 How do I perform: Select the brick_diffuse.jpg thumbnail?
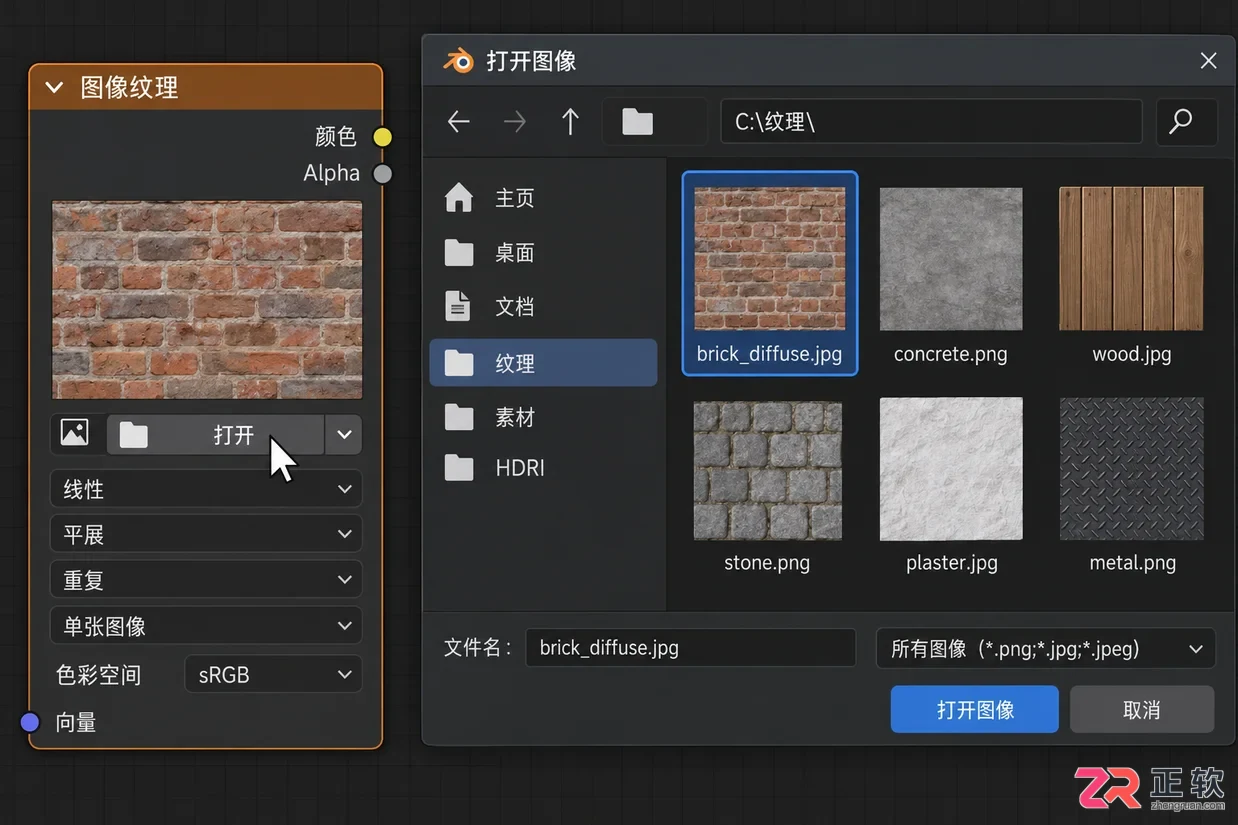coord(770,259)
